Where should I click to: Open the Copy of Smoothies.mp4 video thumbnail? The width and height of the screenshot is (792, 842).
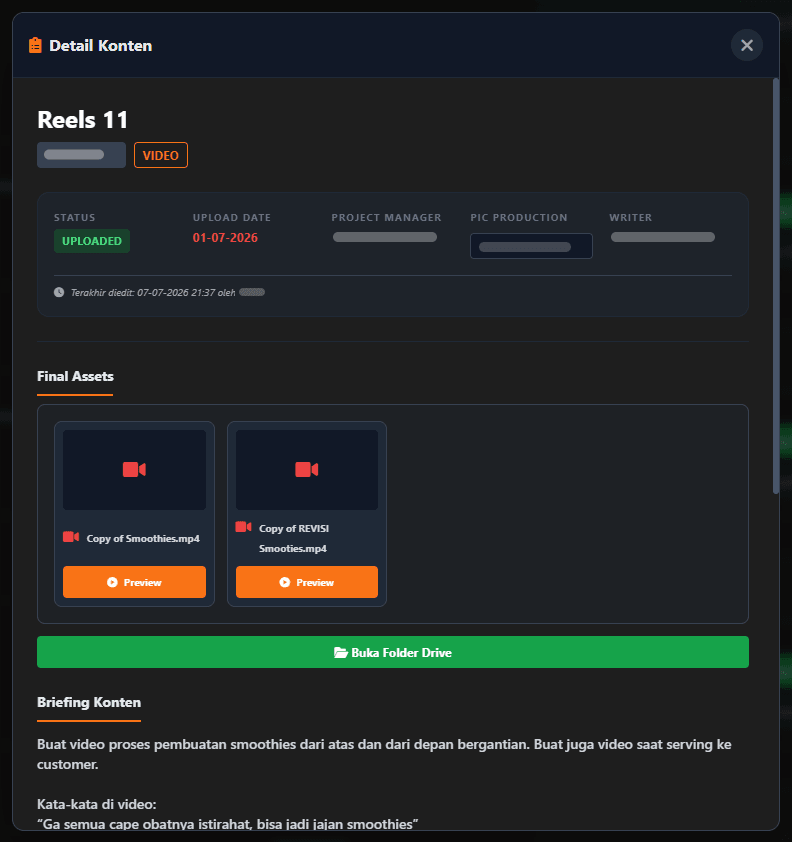point(134,470)
